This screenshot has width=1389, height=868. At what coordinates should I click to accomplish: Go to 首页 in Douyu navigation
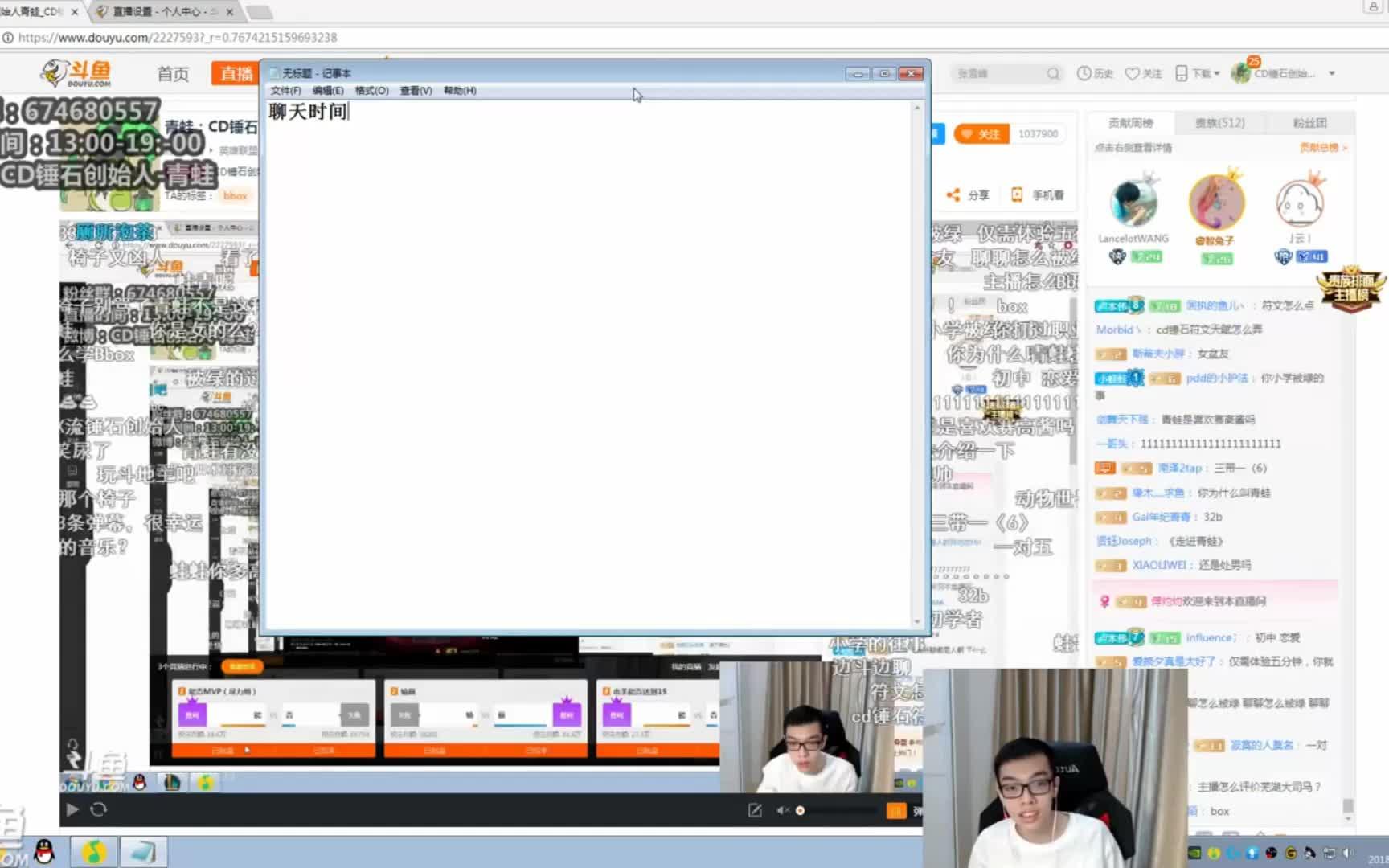pos(173,74)
